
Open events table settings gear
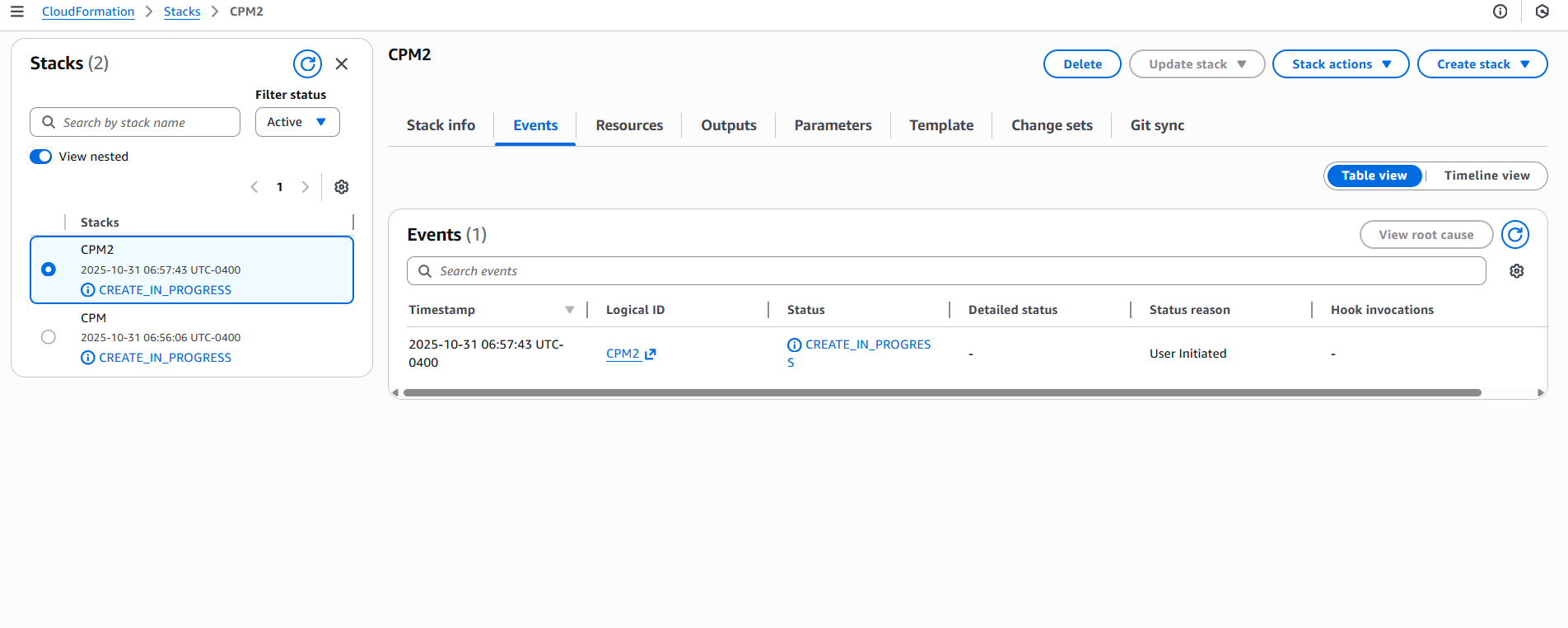click(x=1516, y=271)
